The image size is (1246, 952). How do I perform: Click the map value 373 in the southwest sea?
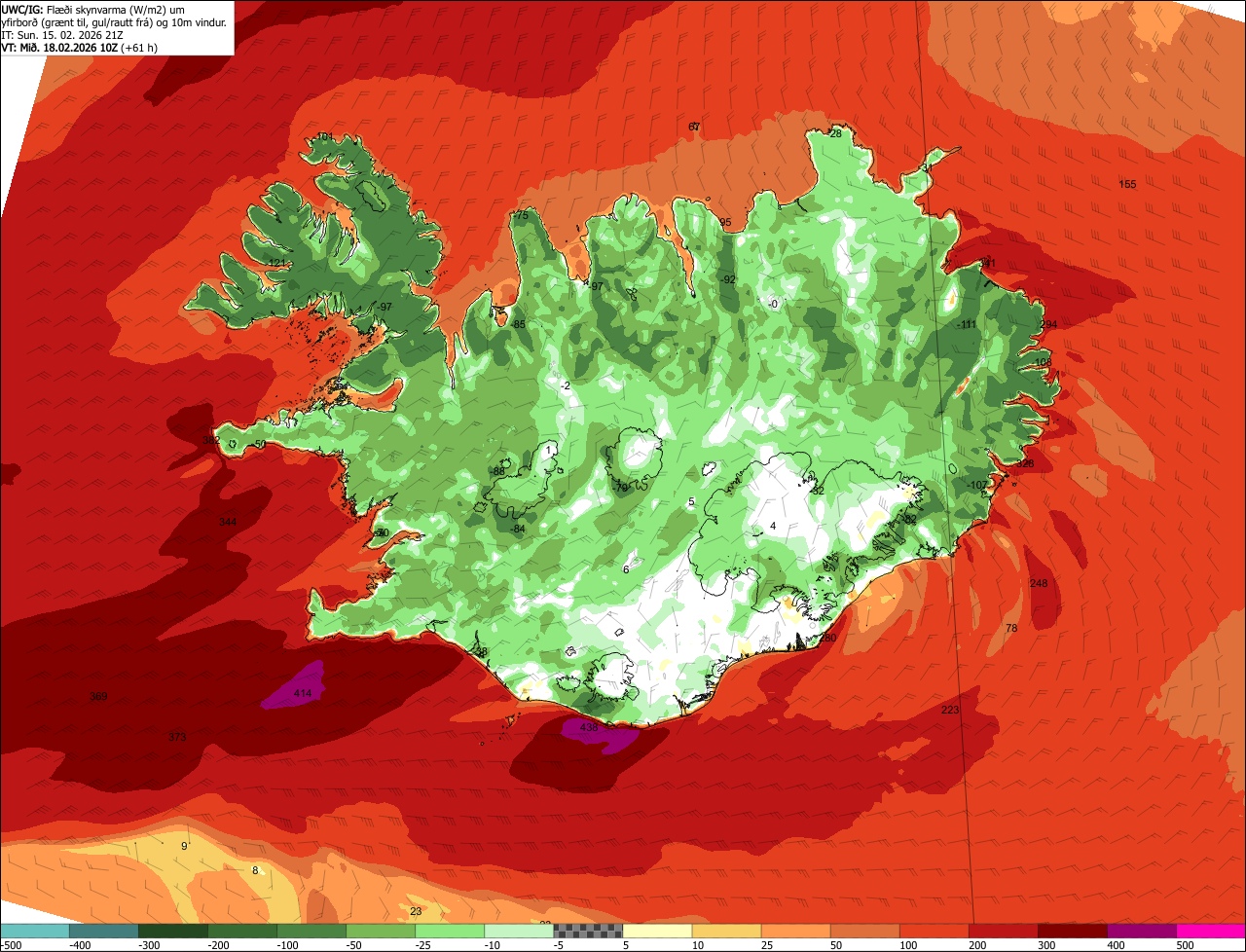(x=176, y=738)
